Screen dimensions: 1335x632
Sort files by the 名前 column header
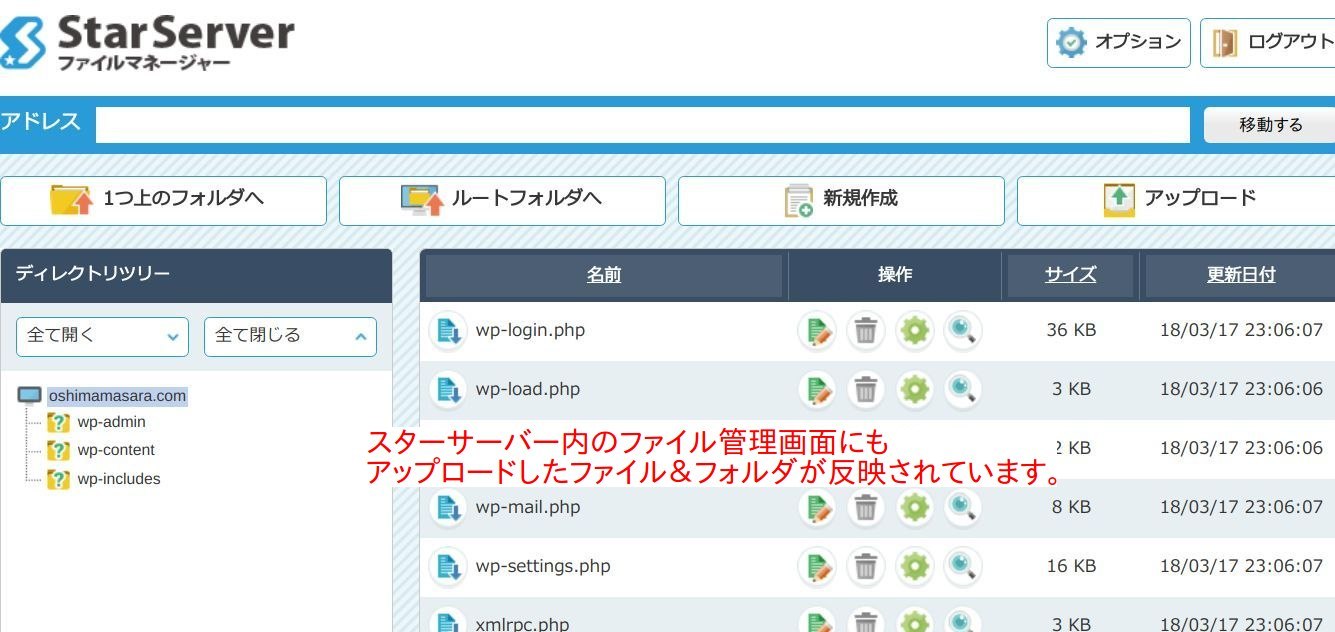(x=604, y=275)
